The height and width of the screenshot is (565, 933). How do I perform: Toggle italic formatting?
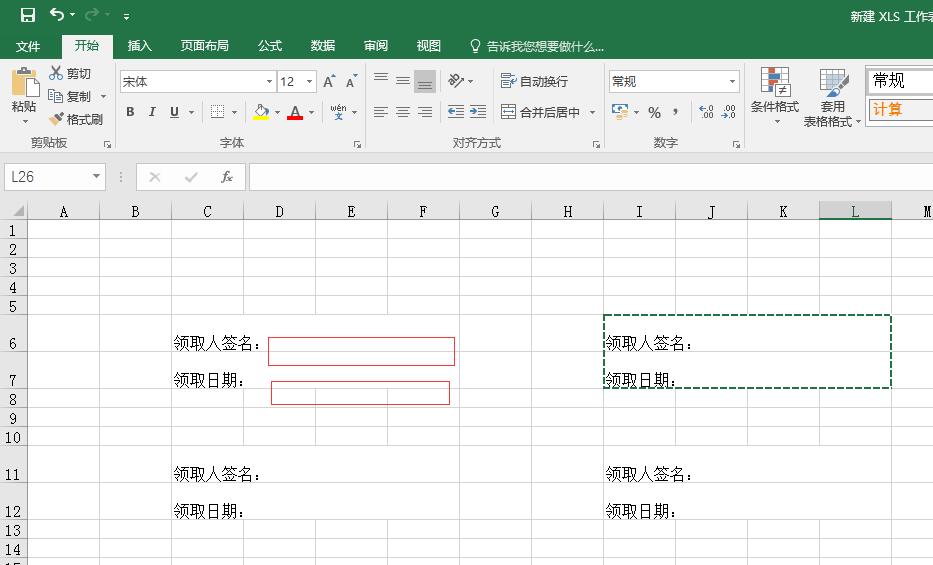152,112
